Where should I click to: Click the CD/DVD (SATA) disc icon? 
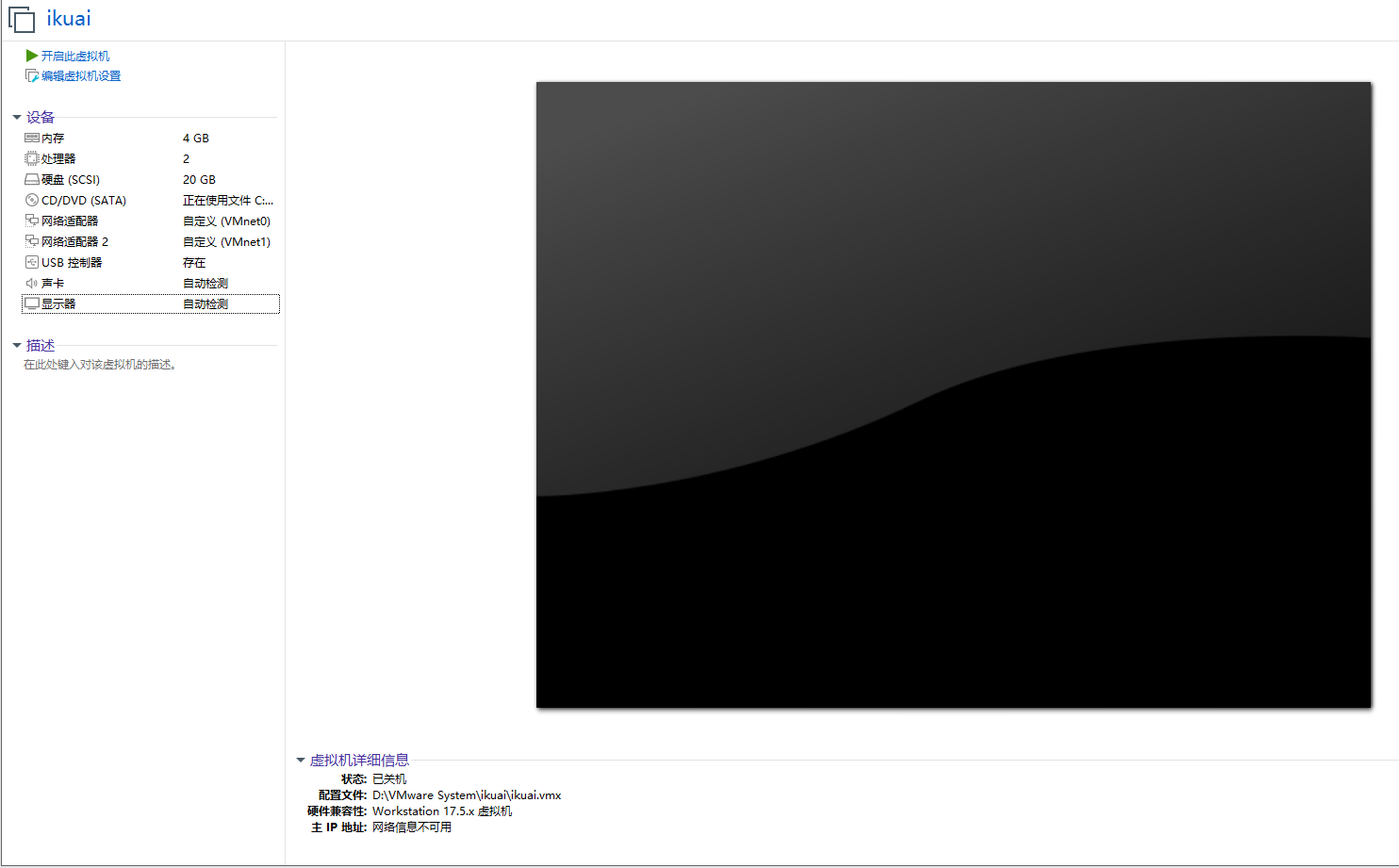click(x=32, y=200)
